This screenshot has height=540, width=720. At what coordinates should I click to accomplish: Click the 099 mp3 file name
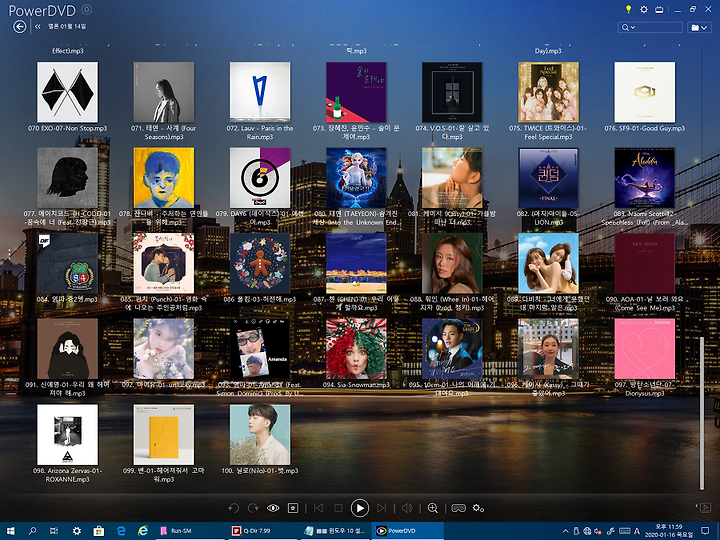point(163,475)
